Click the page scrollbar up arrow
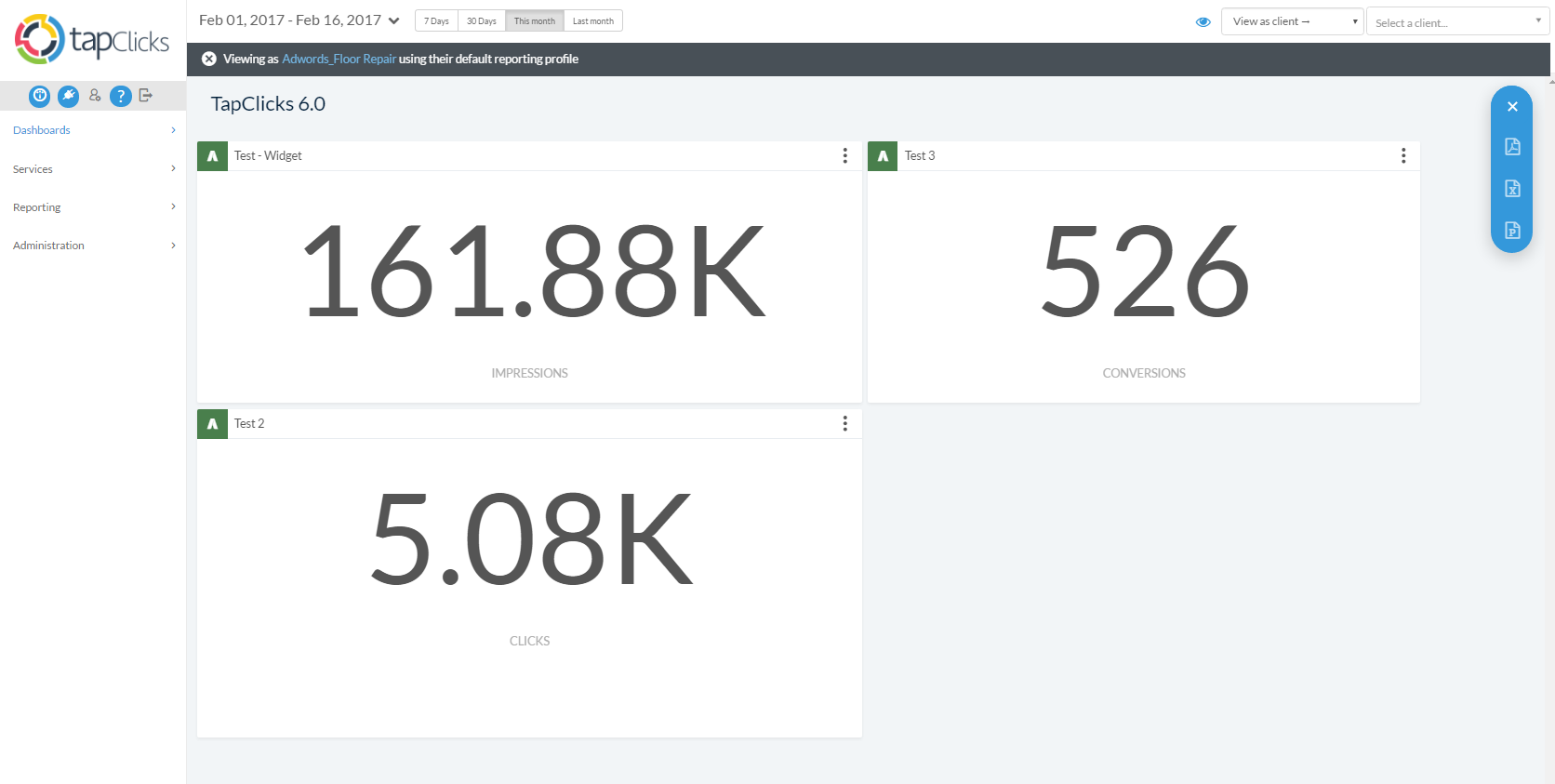 point(1551,82)
